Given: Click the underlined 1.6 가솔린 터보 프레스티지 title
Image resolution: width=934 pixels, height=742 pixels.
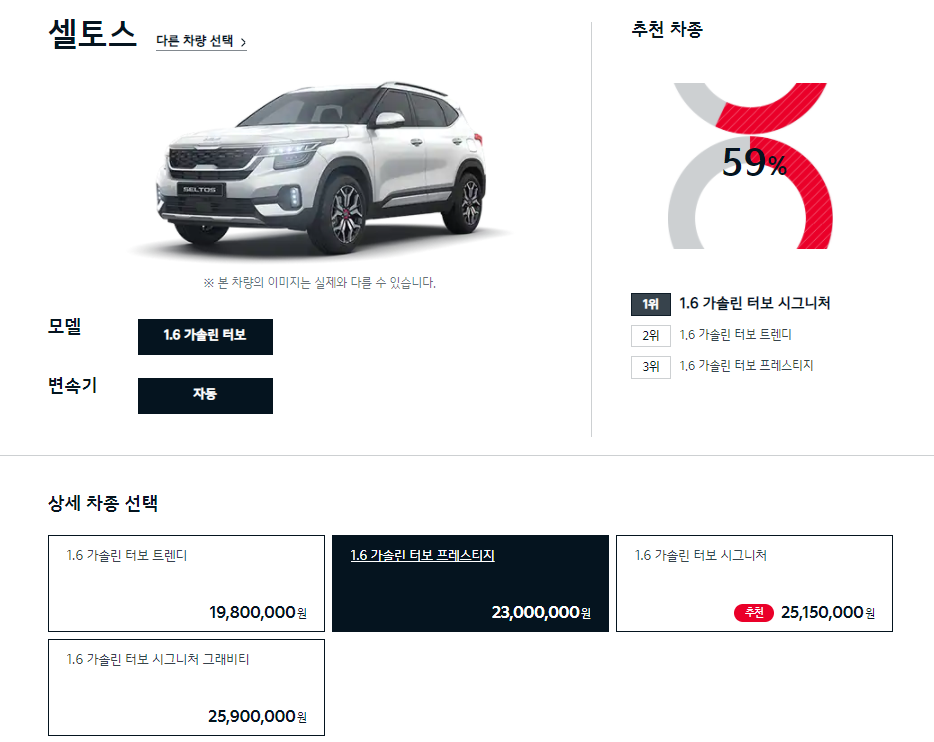Looking at the screenshot, I should 422,556.
